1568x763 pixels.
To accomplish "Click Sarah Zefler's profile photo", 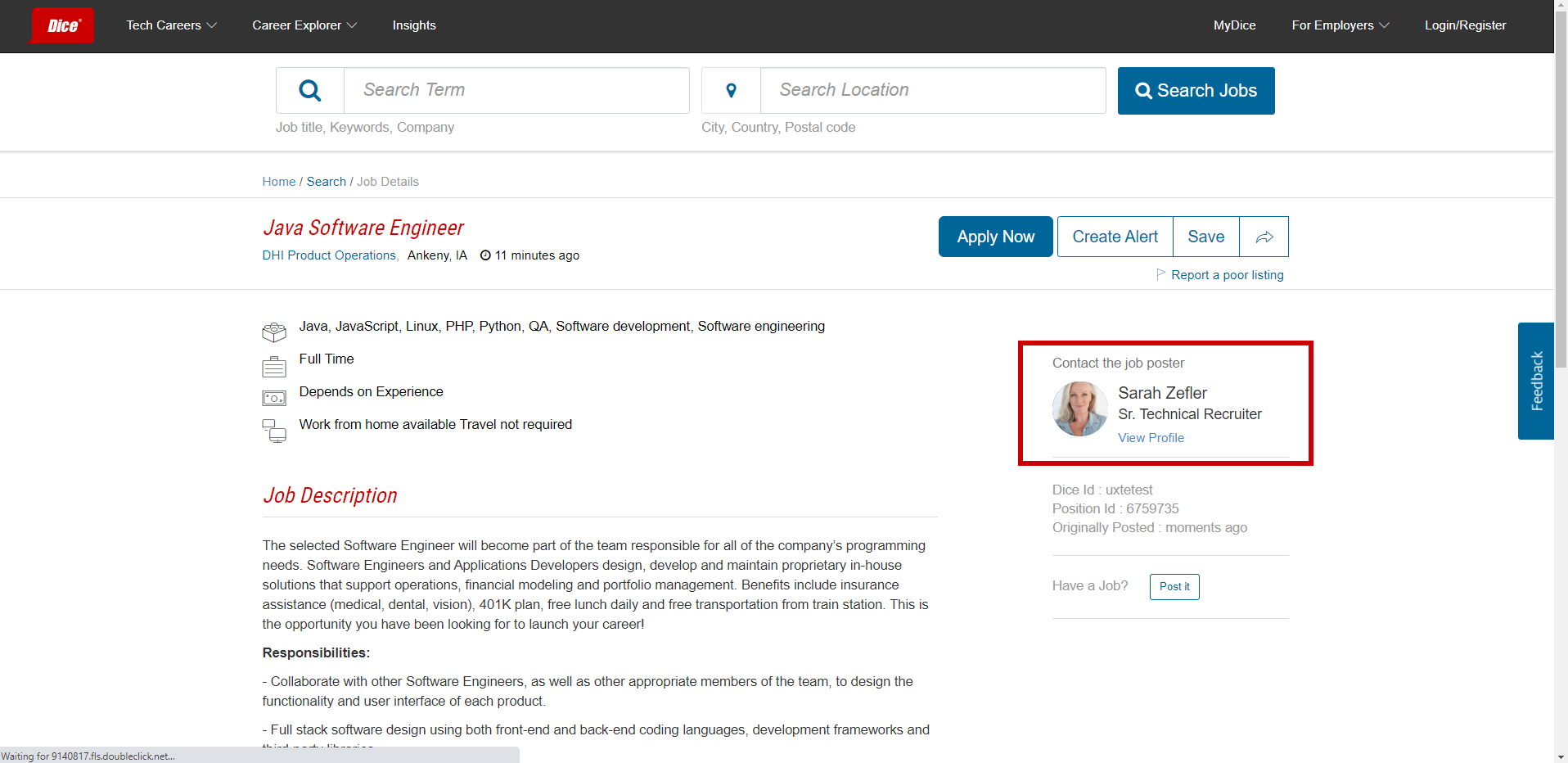I will [1079, 409].
